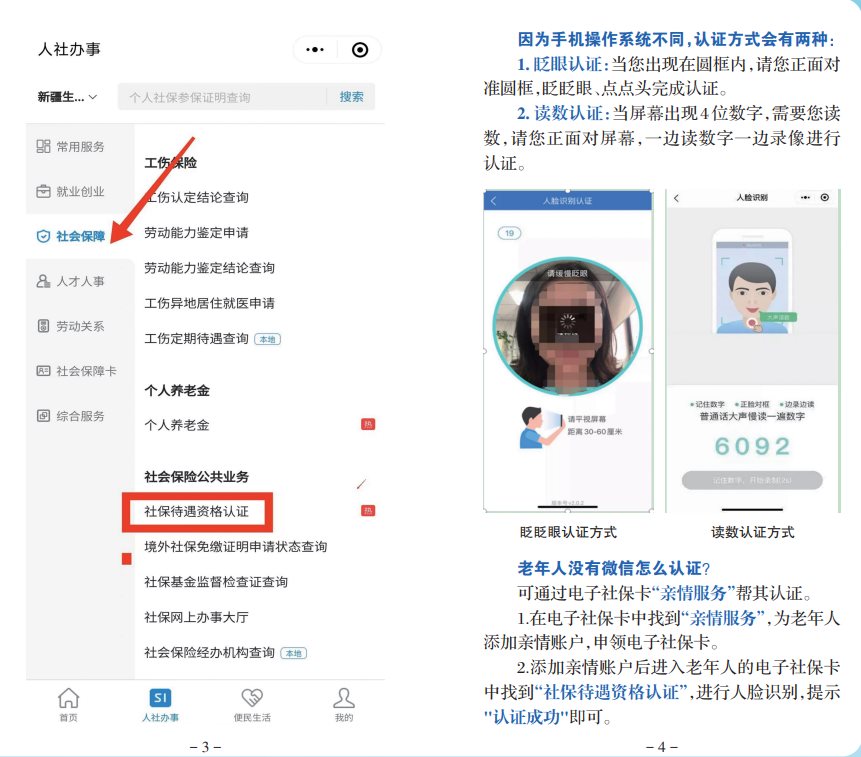This screenshot has height=757, width=861.
Task: Select the 人才人事 sidebar tab
Action: pyautogui.click(x=80, y=282)
